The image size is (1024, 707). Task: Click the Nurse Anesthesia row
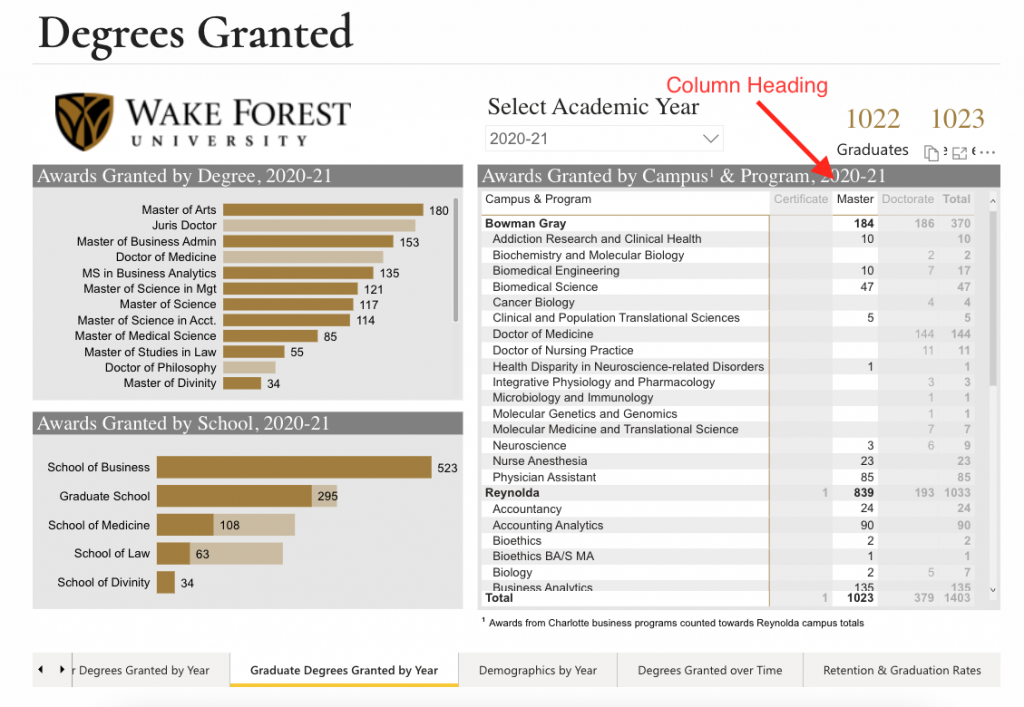click(x=728, y=461)
